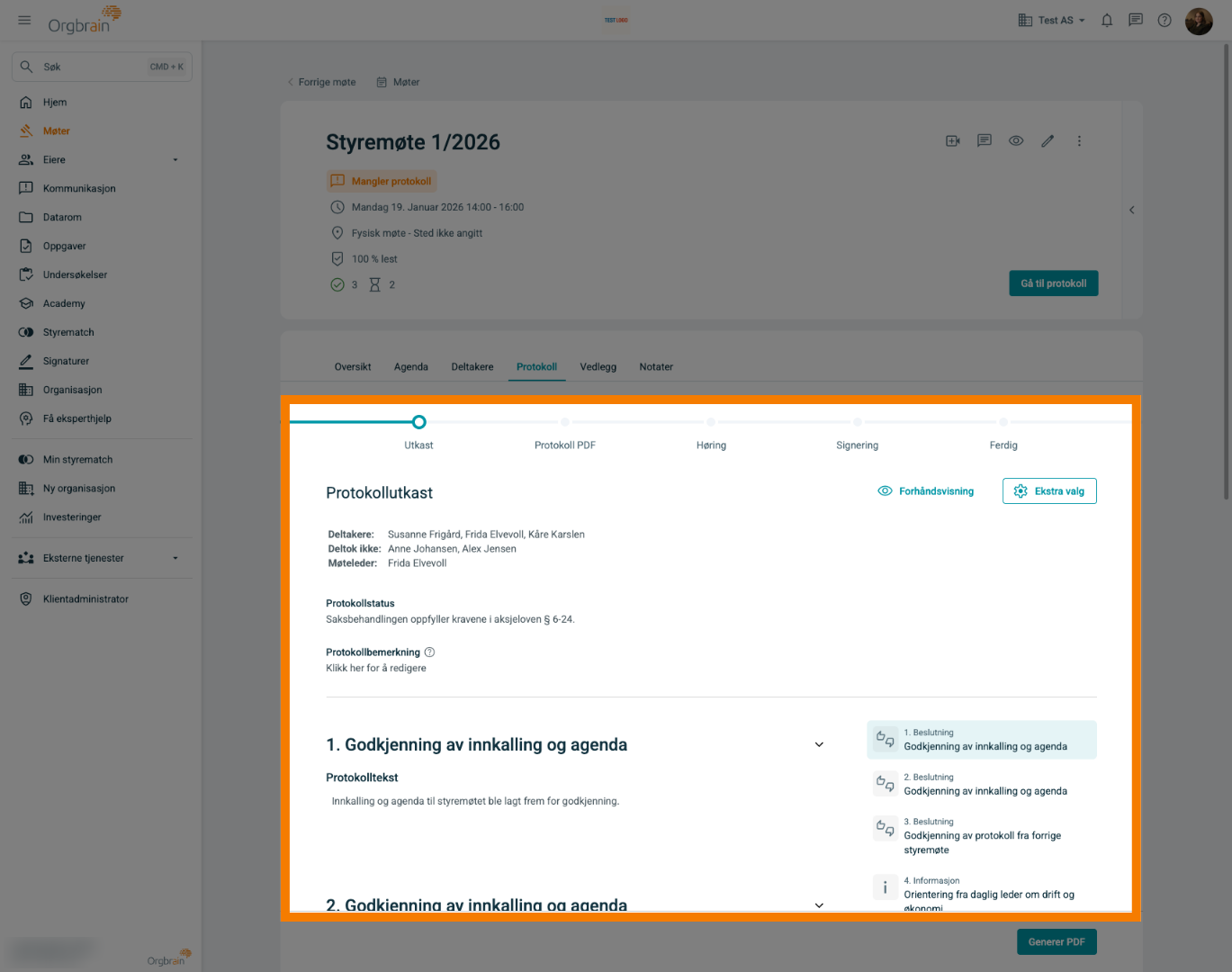The height and width of the screenshot is (972, 1232).
Task: Toggle meeting visibility eye icon in header
Action: 1016,141
